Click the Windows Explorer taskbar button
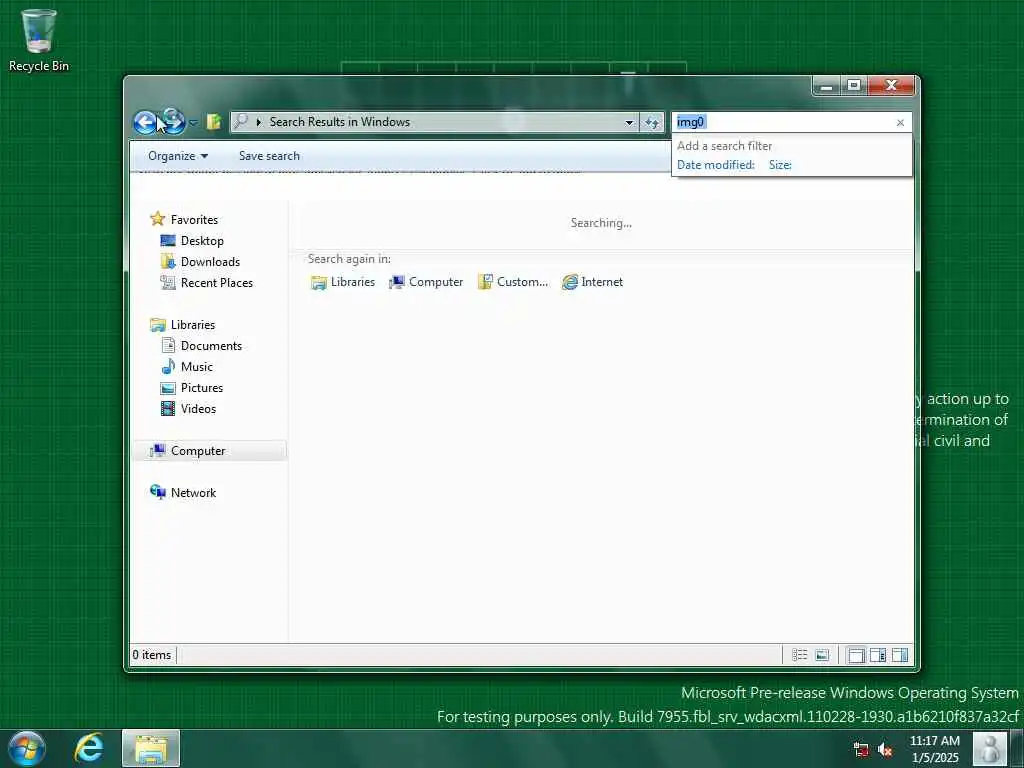 (x=151, y=748)
